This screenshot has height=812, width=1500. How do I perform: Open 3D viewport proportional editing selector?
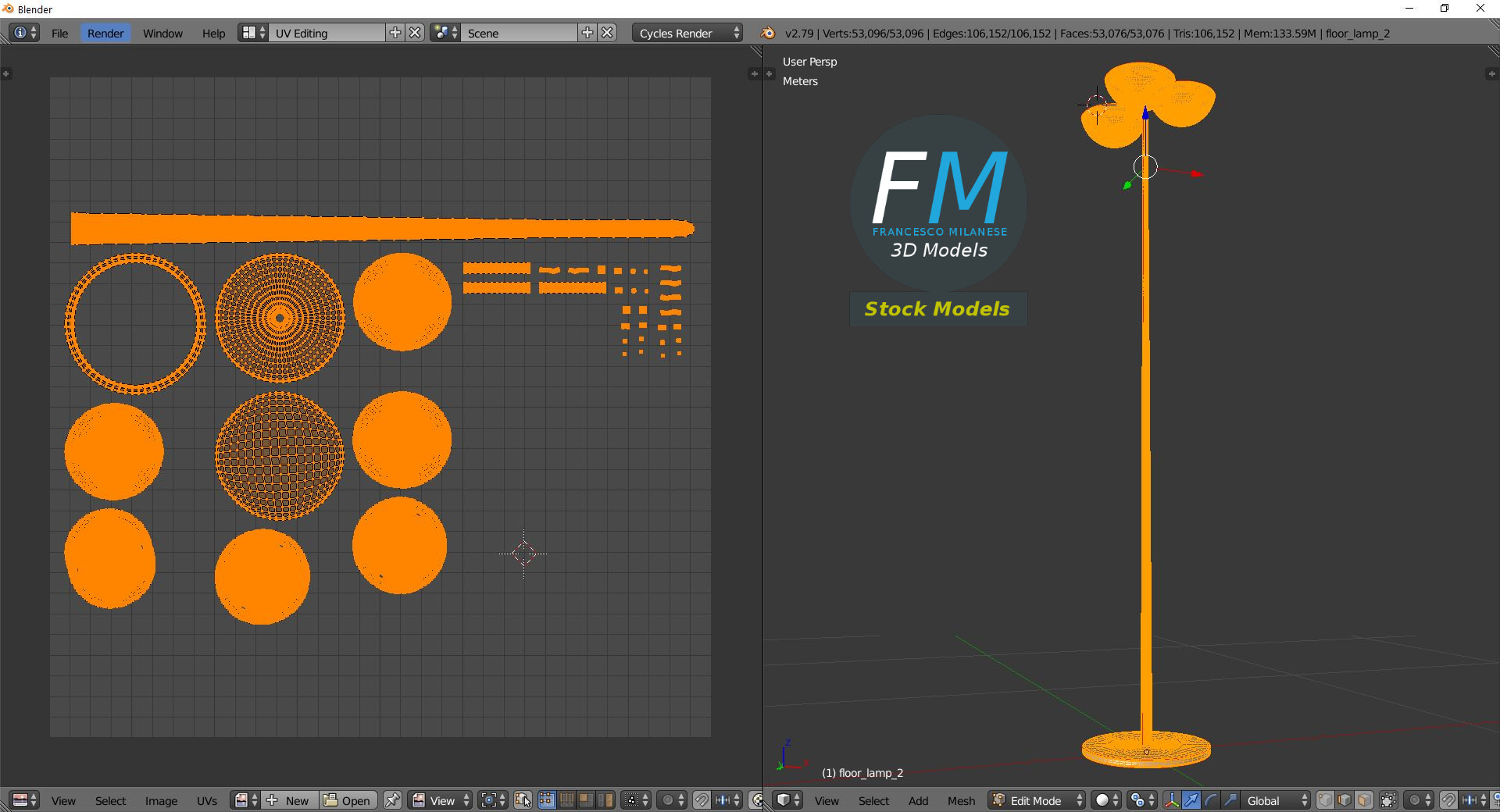1419,800
